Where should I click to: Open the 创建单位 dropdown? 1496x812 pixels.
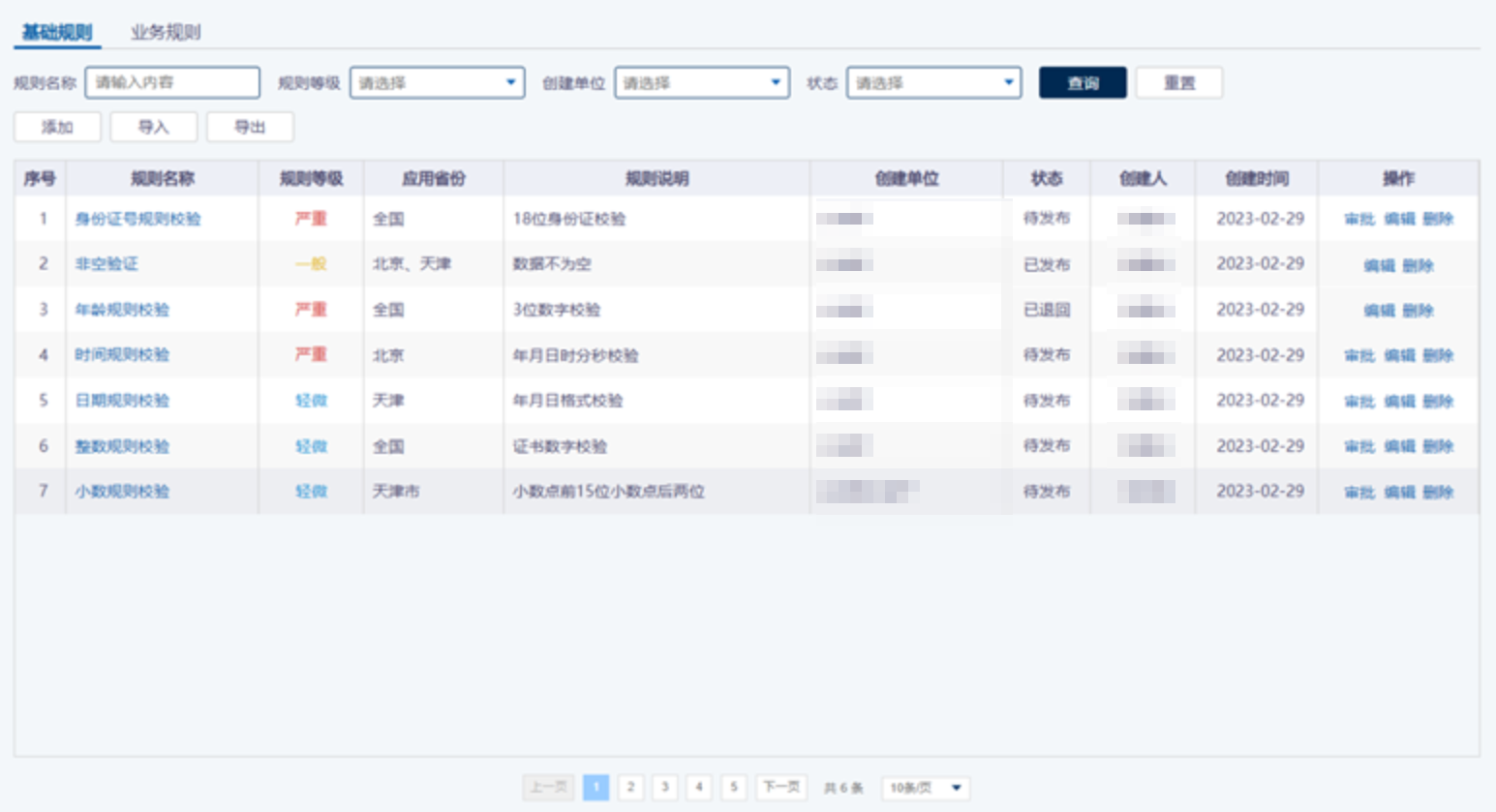point(702,82)
